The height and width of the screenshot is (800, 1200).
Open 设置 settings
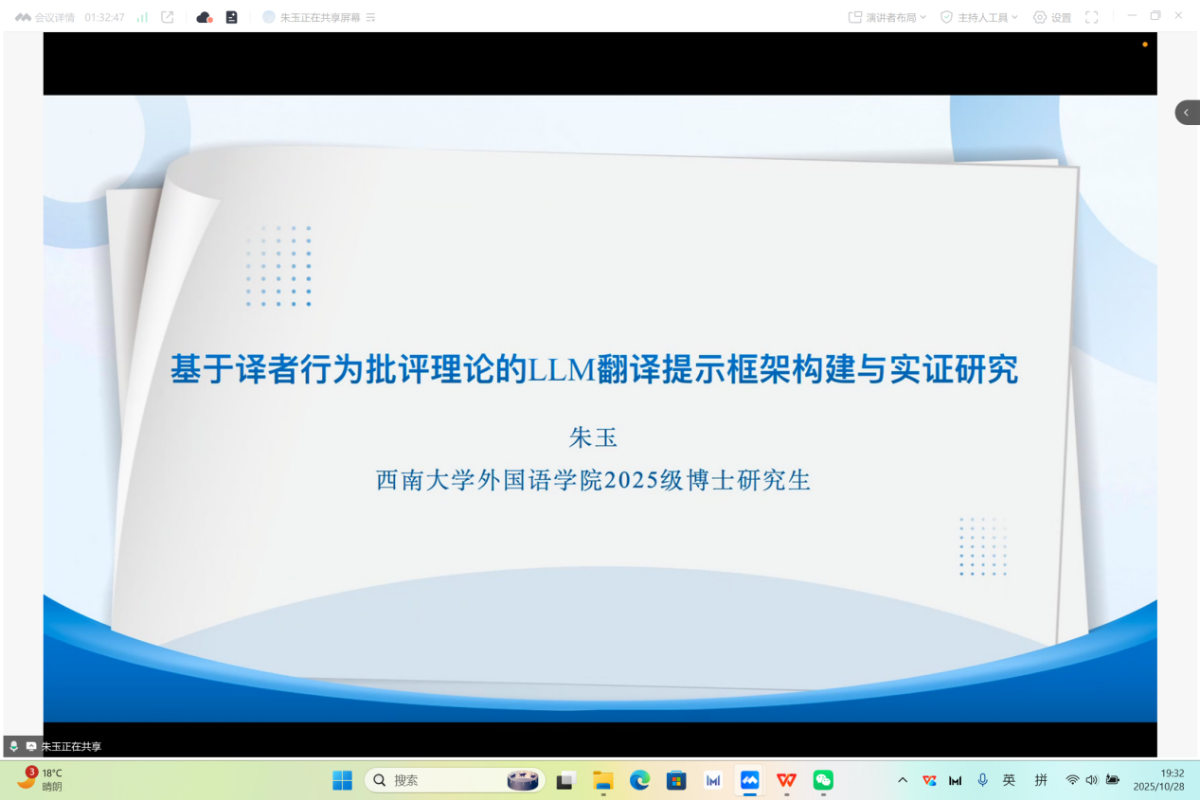point(1052,17)
